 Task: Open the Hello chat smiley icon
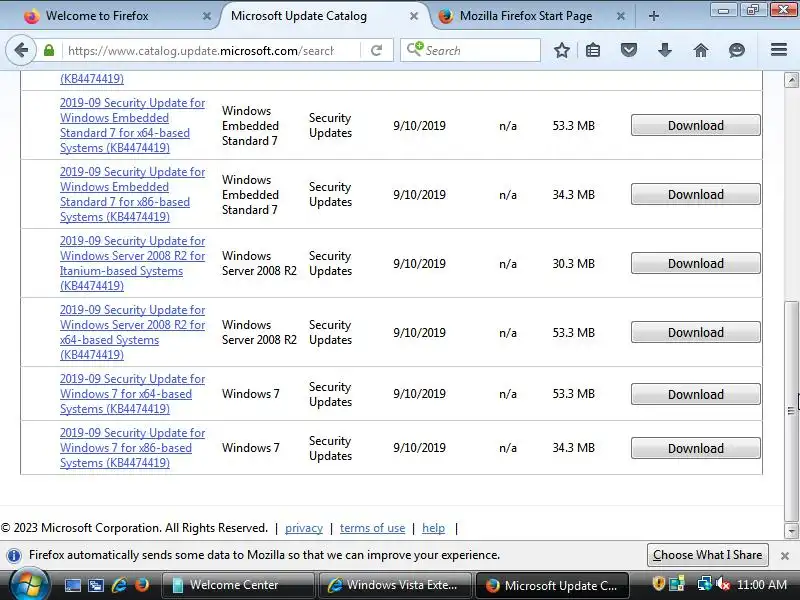pos(737,51)
